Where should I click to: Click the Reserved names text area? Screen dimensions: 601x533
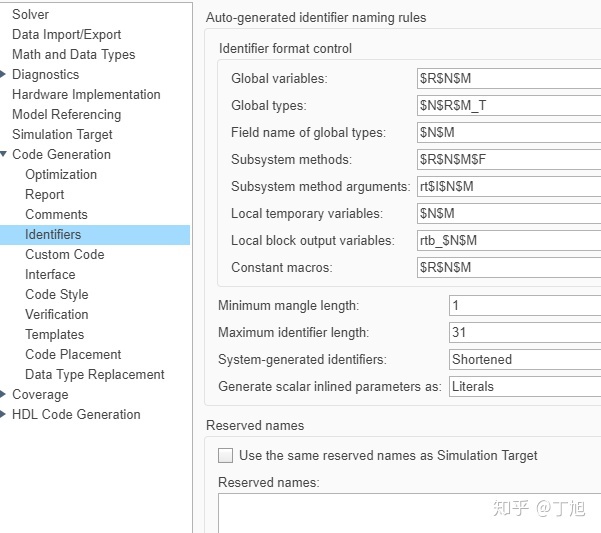click(410, 512)
